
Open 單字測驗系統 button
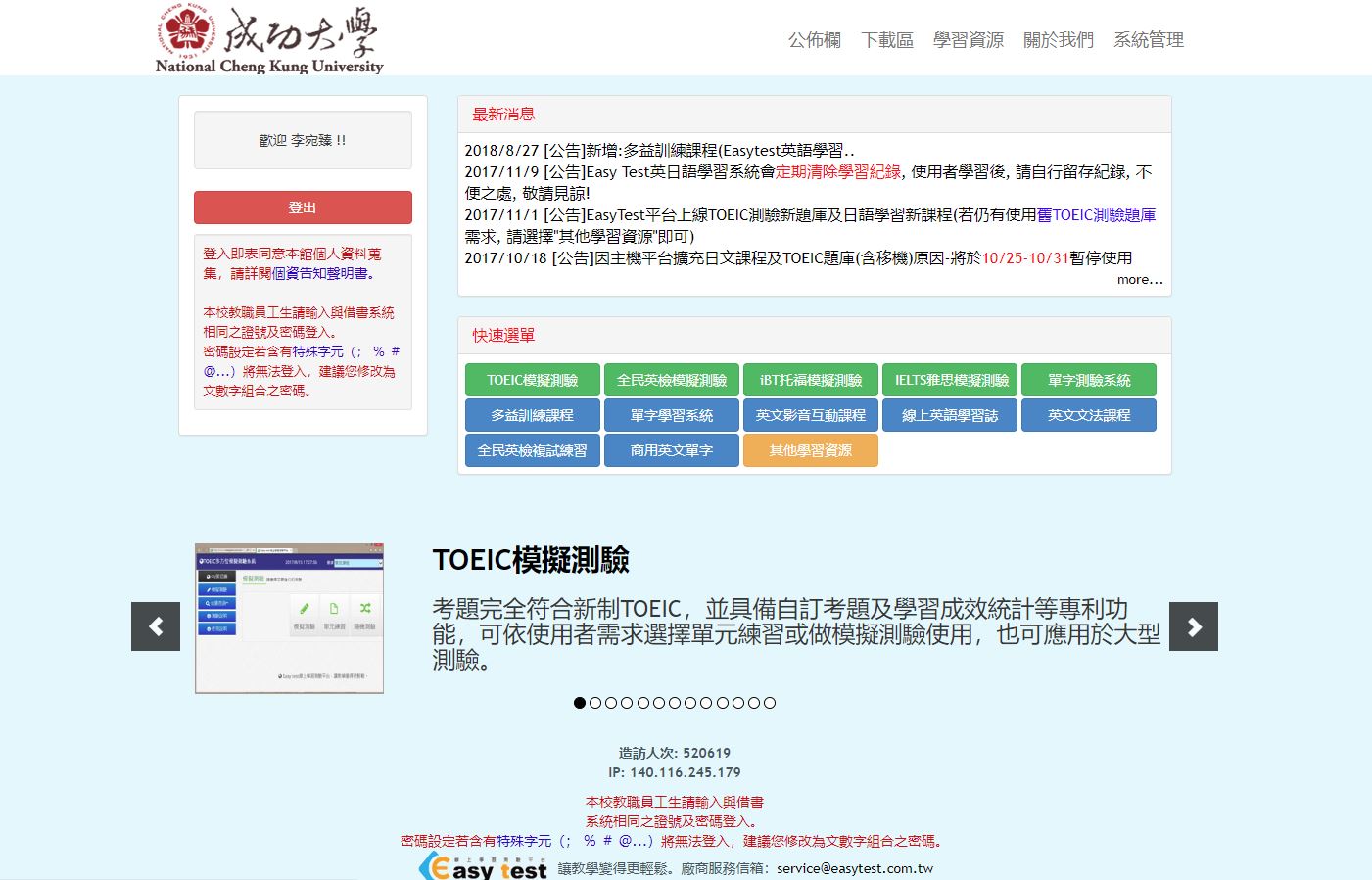[x=1089, y=380]
